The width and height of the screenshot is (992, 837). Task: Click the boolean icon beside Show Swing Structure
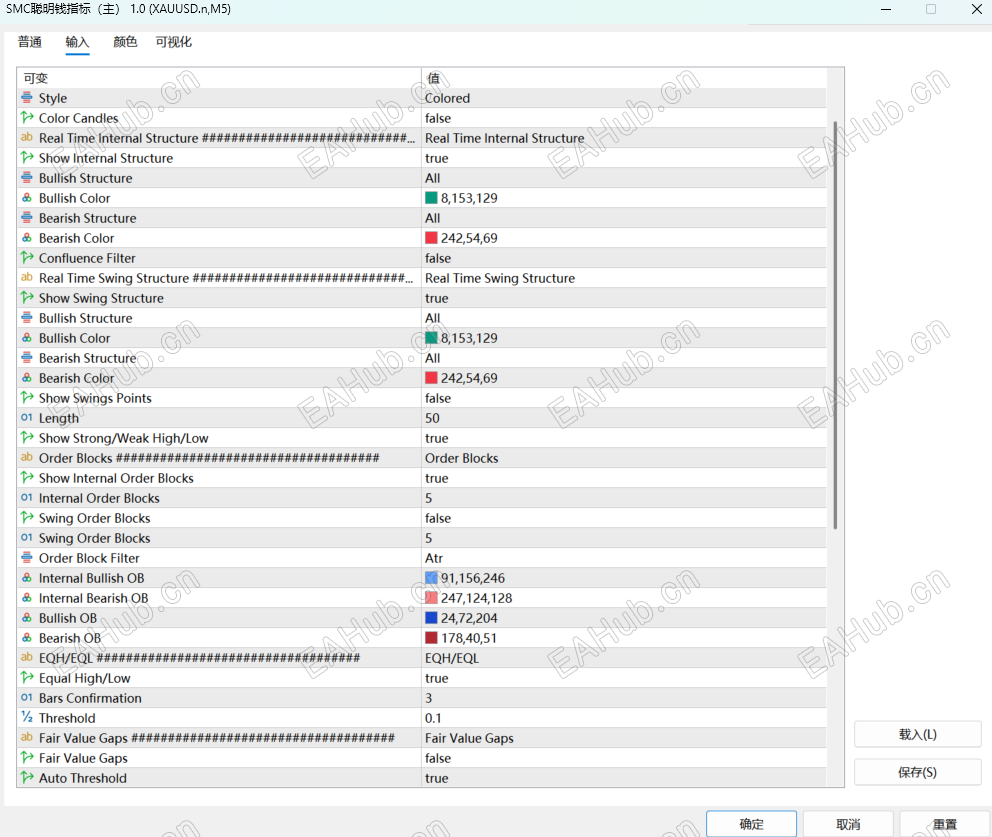pyautogui.click(x=27, y=297)
